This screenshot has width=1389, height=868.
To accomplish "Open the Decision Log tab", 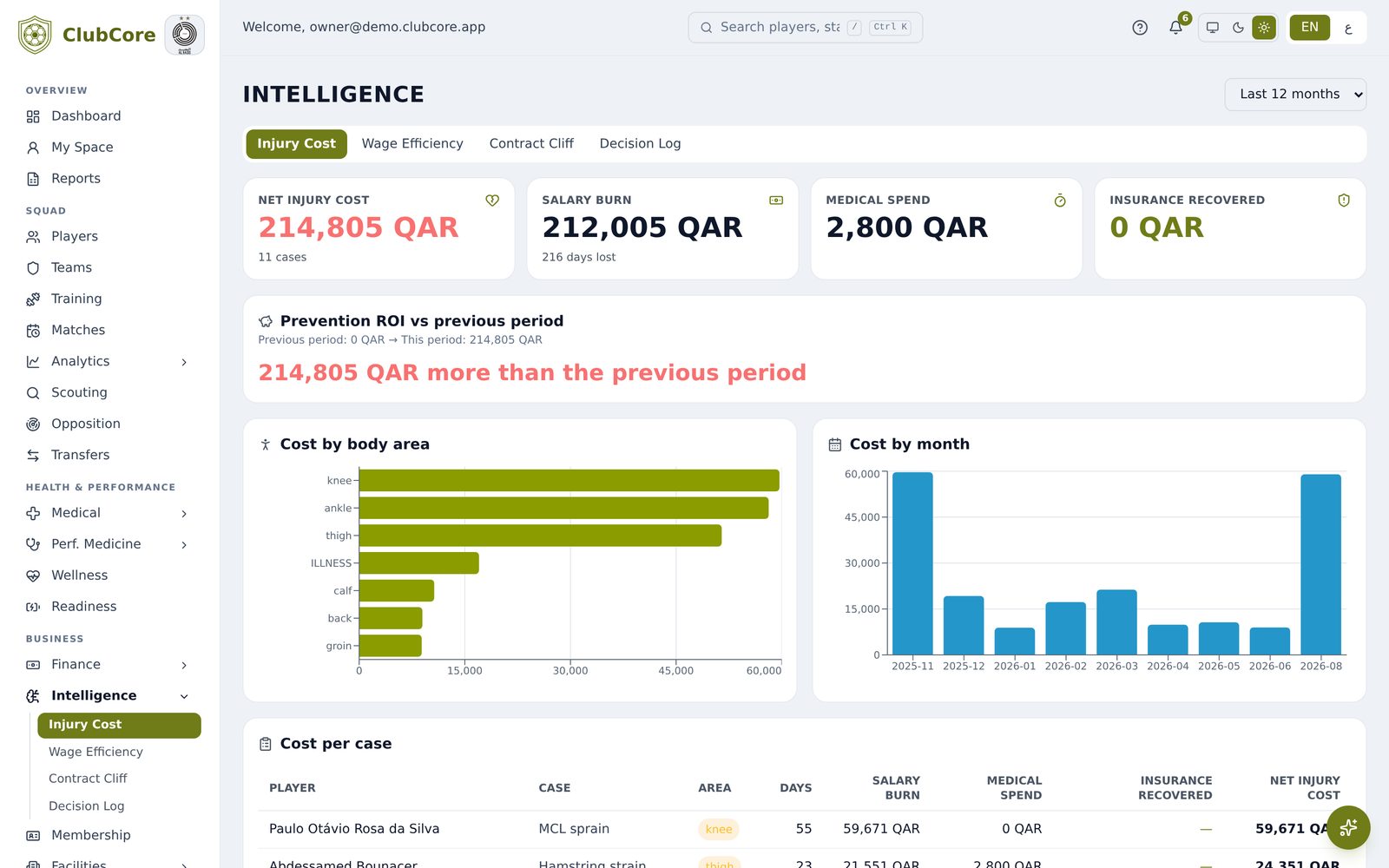I will pos(640,143).
